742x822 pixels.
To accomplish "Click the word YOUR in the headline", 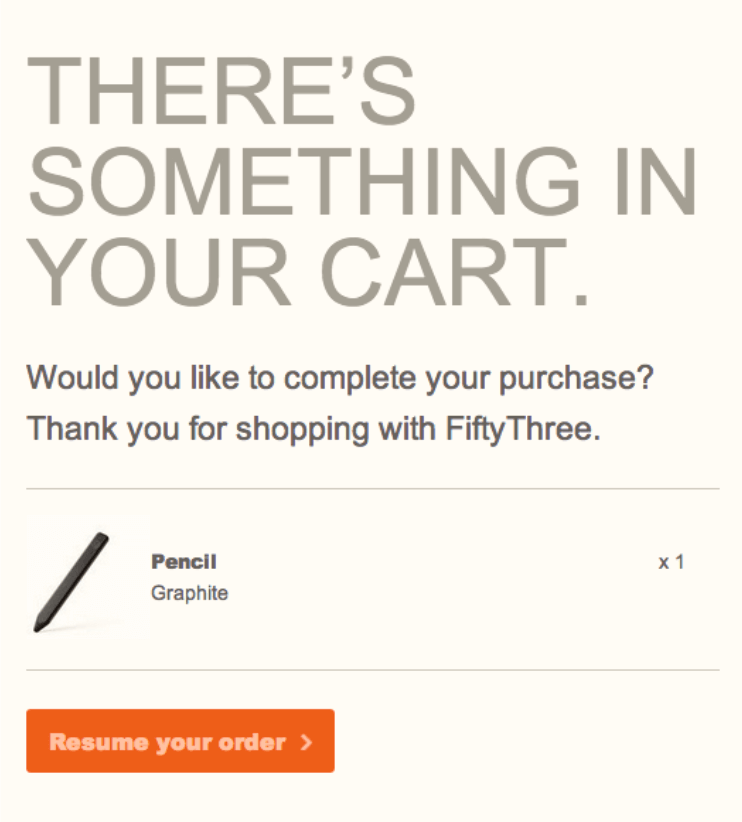I will [x=159, y=272].
